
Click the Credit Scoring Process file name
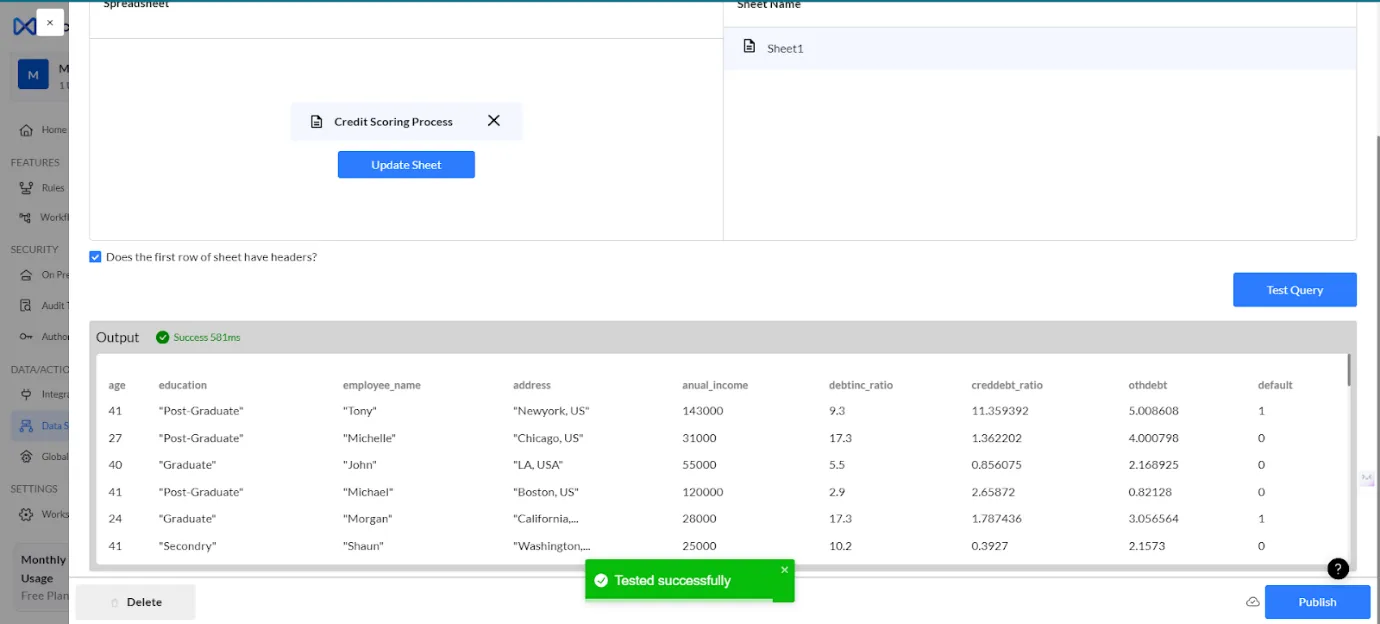click(393, 122)
